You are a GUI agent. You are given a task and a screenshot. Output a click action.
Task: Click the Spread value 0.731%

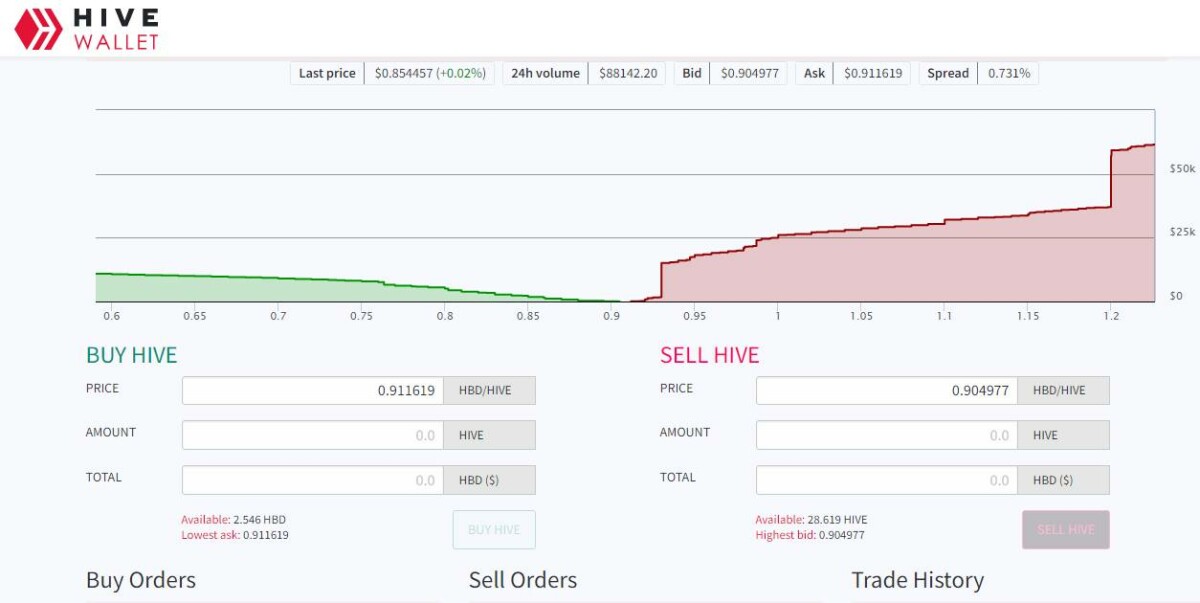pyautogui.click(x=1008, y=73)
